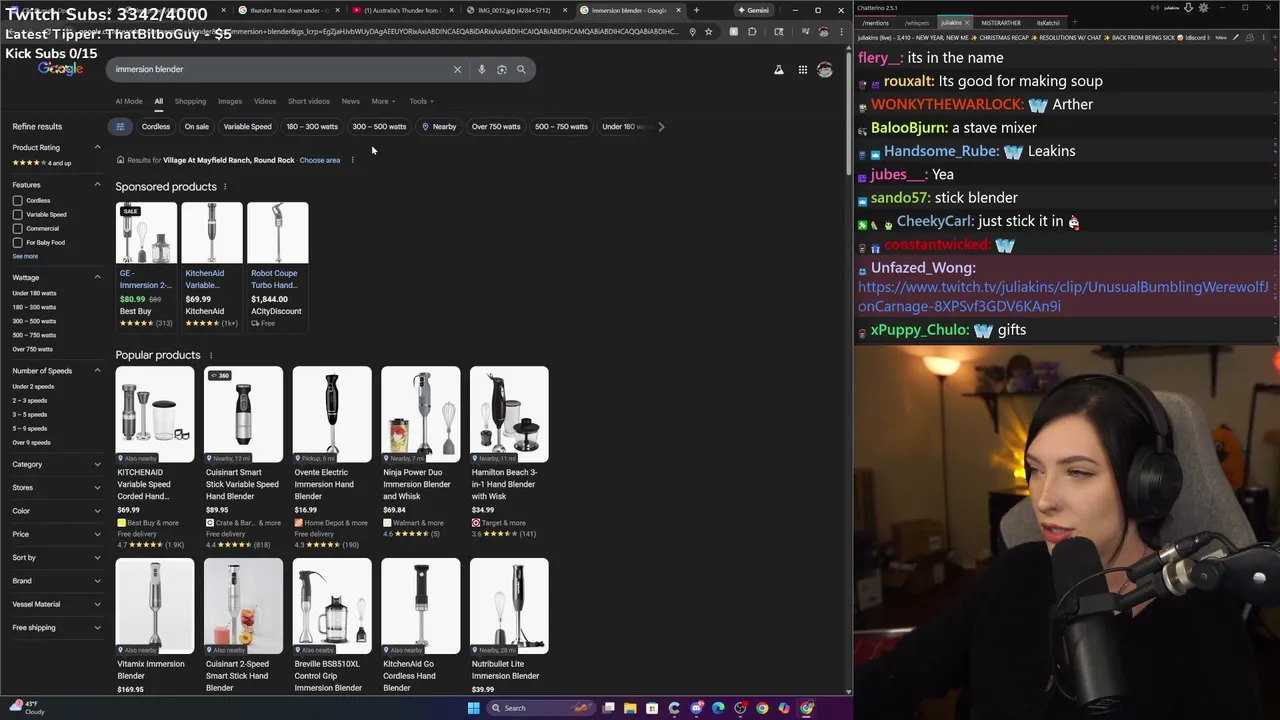The height and width of the screenshot is (720, 1280).
Task: Open the all filters icon chip
Action: 120,126
